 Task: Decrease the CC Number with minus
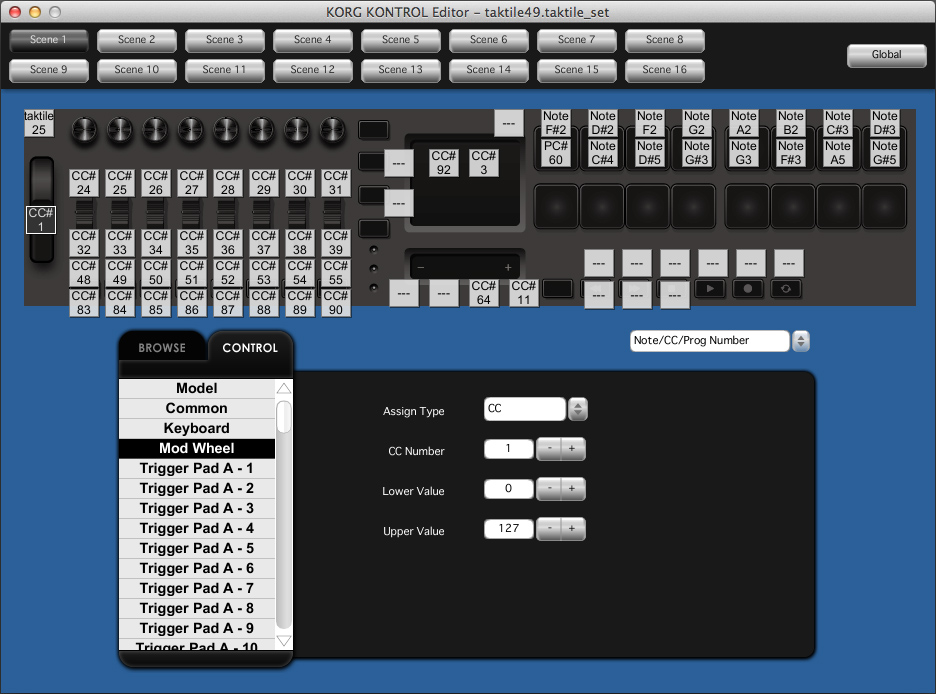pos(549,449)
